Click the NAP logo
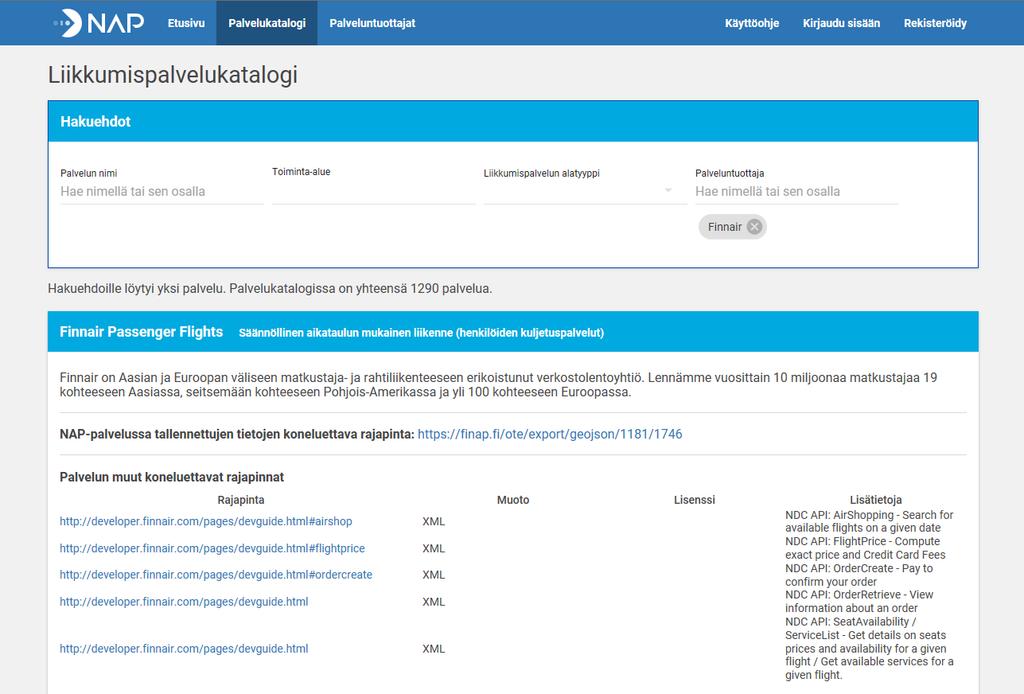Screen dimensions: 1024x694 (98, 23)
